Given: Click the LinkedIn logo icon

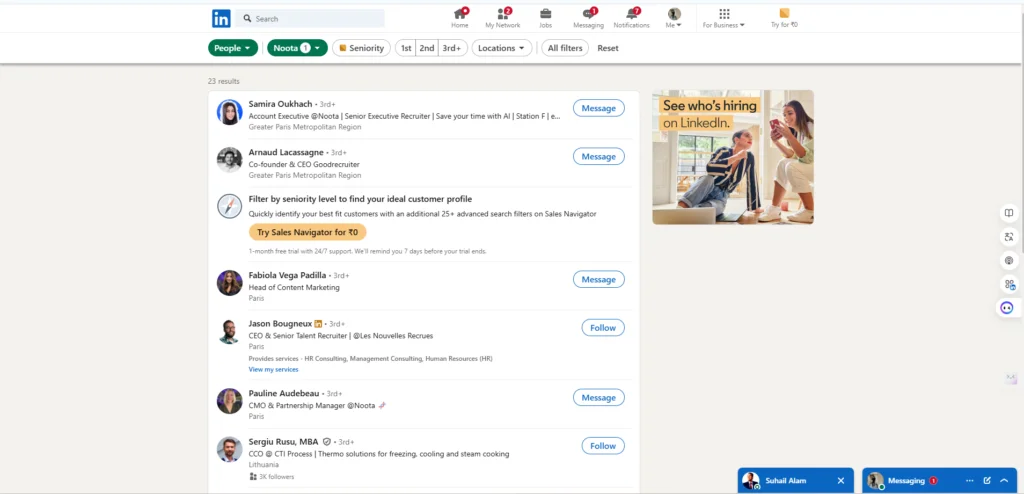Looking at the screenshot, I should [x=220, y=18].
